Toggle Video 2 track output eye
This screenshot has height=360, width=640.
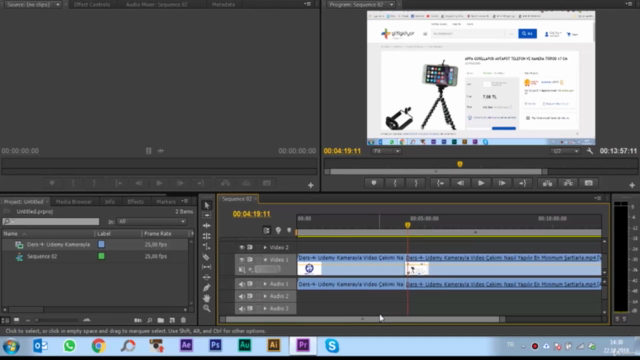coord(242,247)
